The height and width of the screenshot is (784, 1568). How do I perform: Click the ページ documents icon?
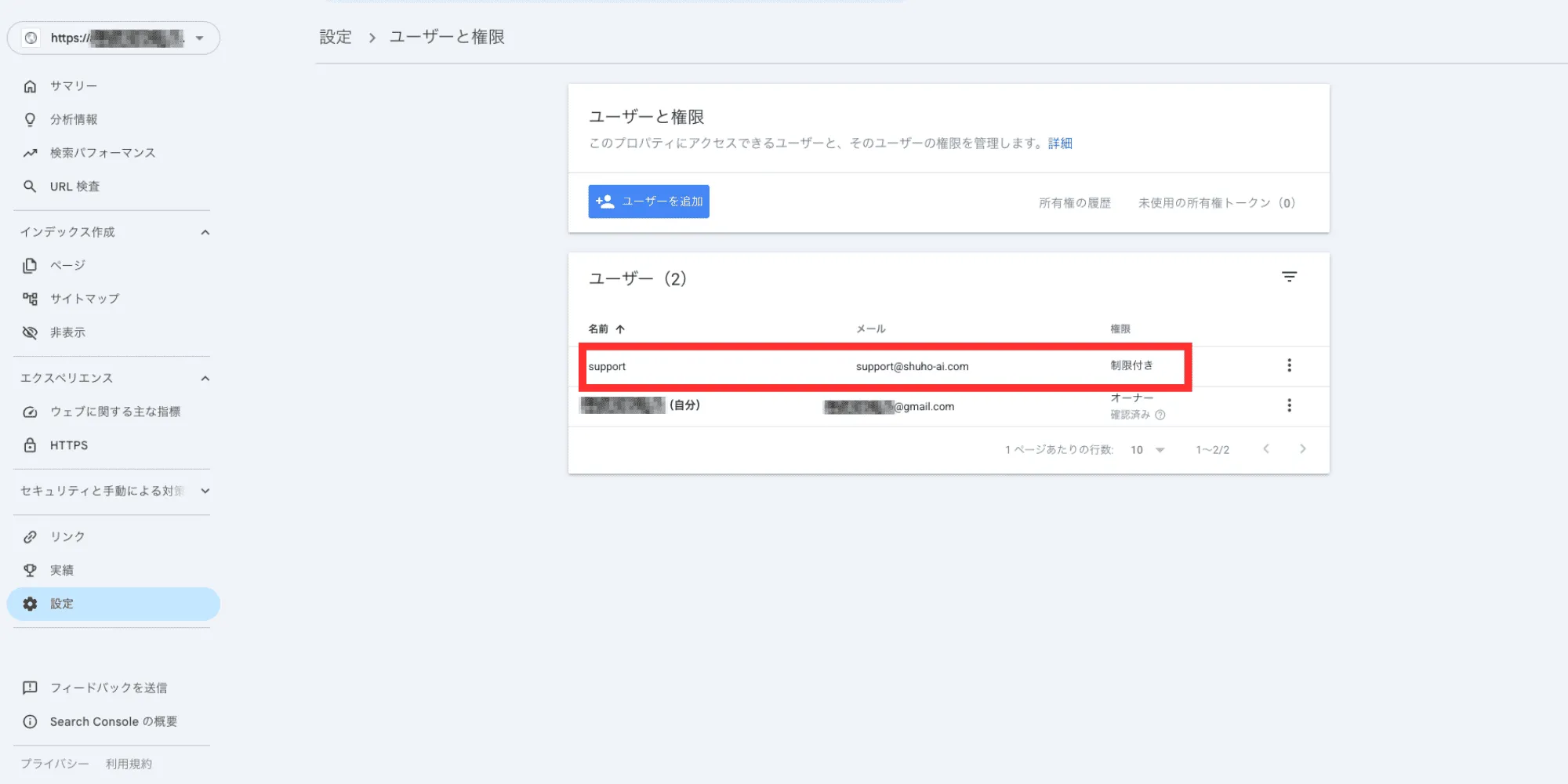tap(30, 265)
